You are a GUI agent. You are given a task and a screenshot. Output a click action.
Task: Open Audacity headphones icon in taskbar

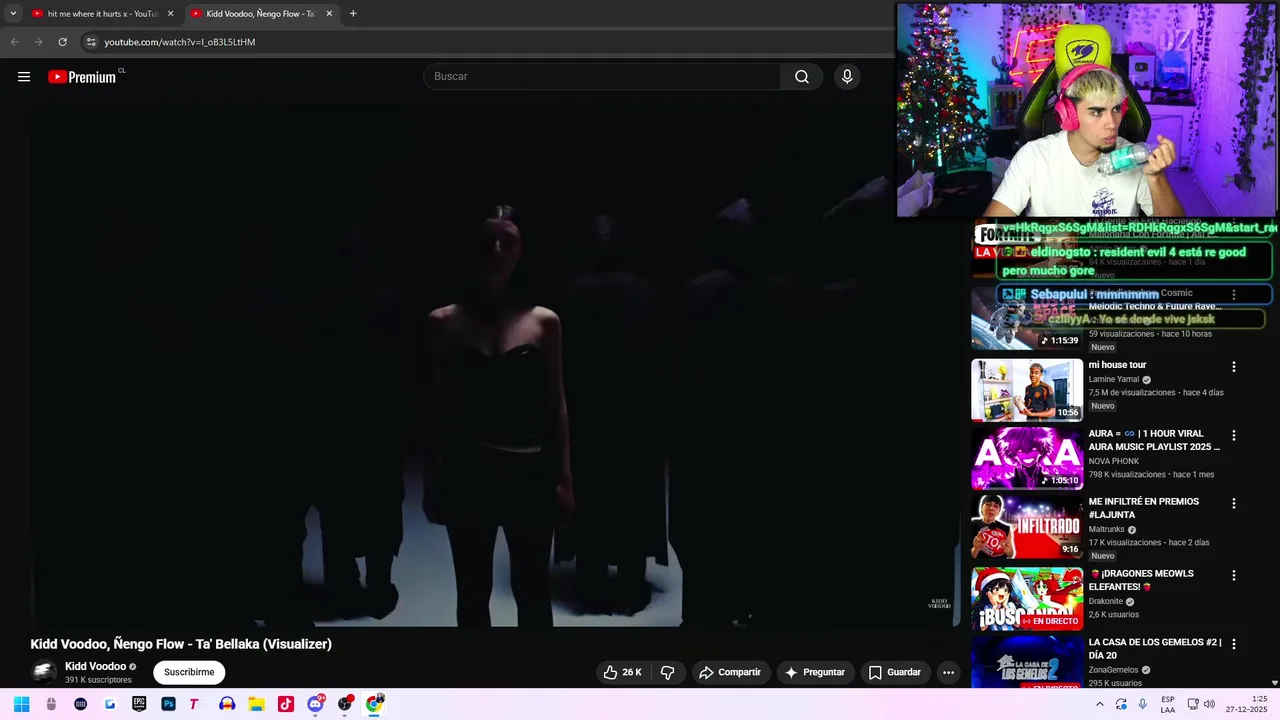[227, 704]
